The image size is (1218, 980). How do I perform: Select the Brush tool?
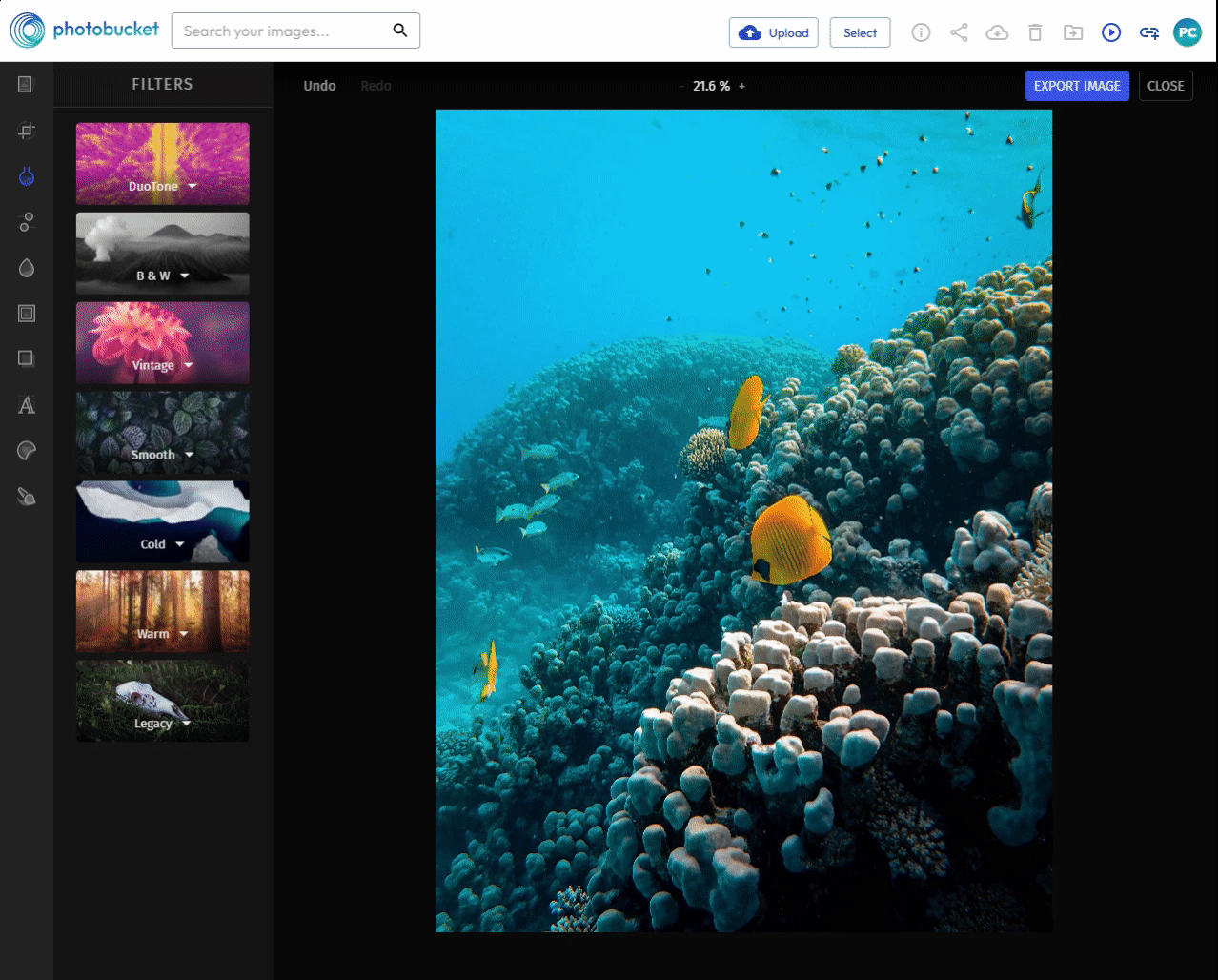pyautogui.click(x=27, y=497)
